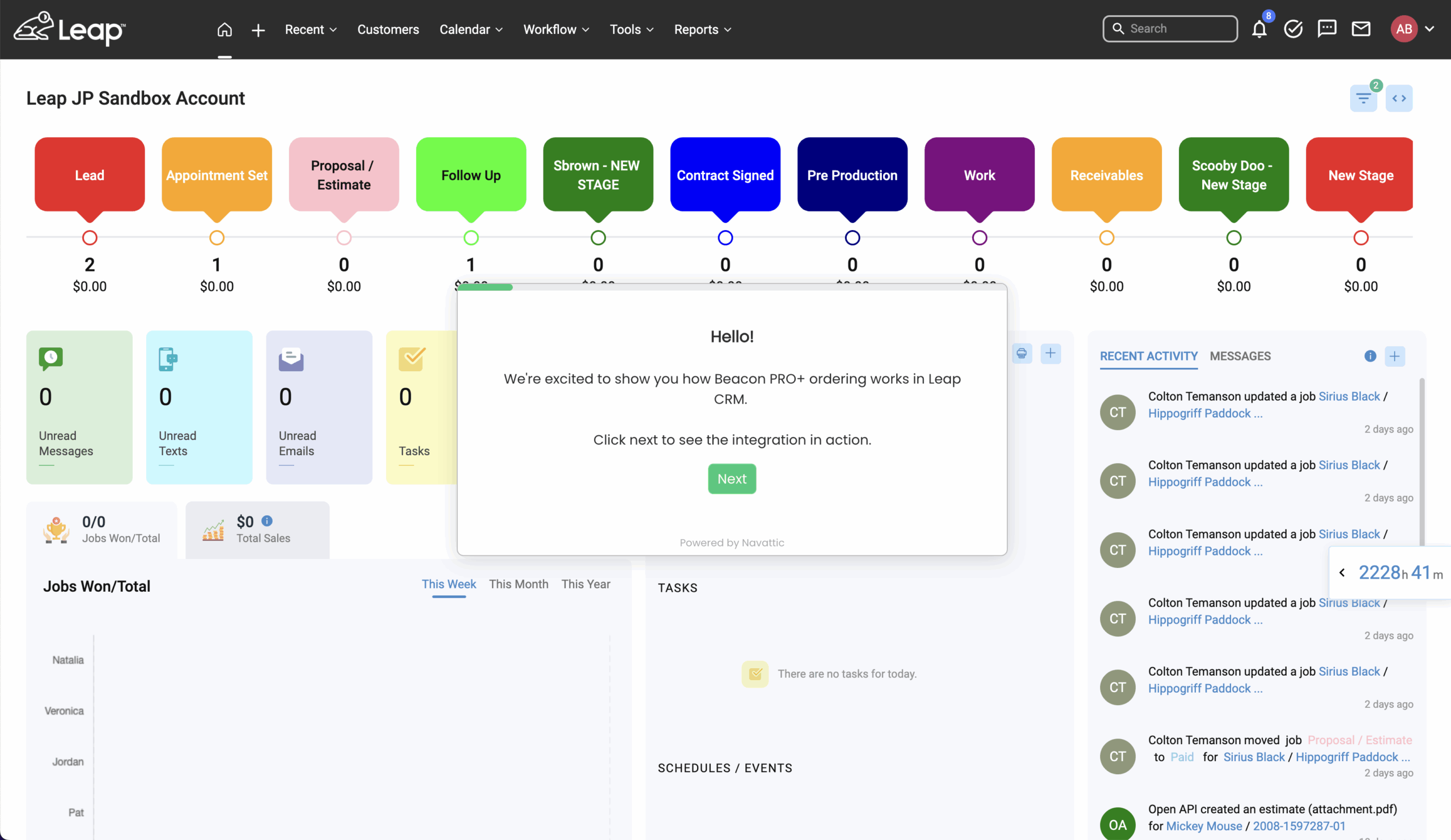The height and width of the screenshot is (840, 1451).
Task: Open the email envelope icon in navbar
Action: pos(1361,29)
